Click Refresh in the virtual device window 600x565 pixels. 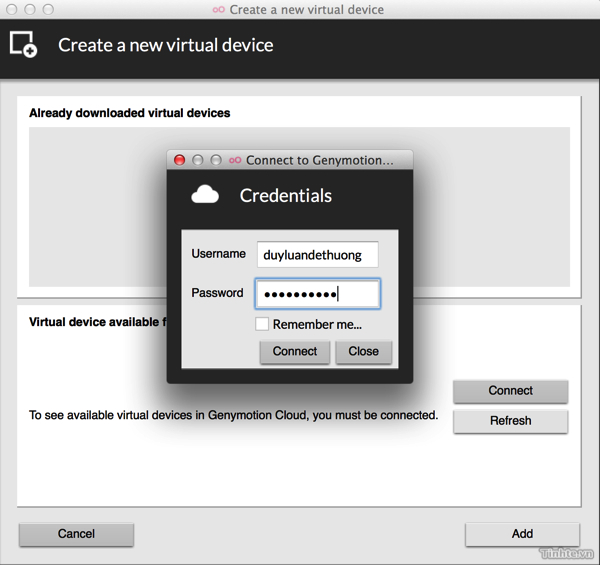[510, 421]
